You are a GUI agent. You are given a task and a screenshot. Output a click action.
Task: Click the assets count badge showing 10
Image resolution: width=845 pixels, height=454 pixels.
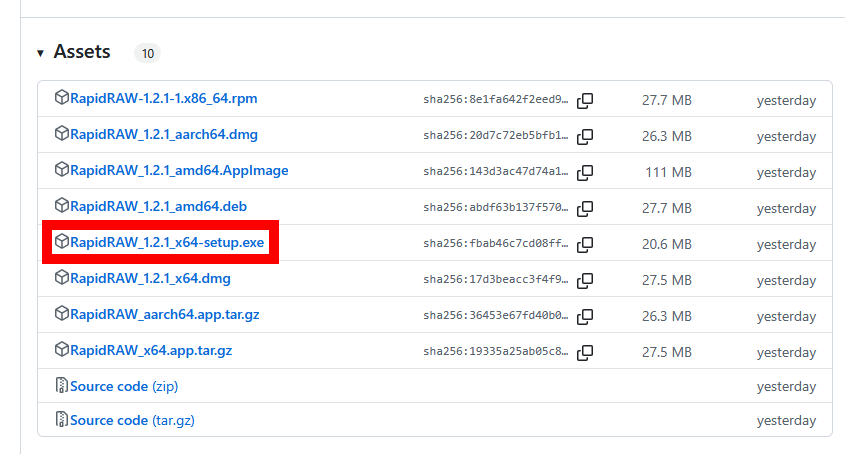click(x=148, y=53)
